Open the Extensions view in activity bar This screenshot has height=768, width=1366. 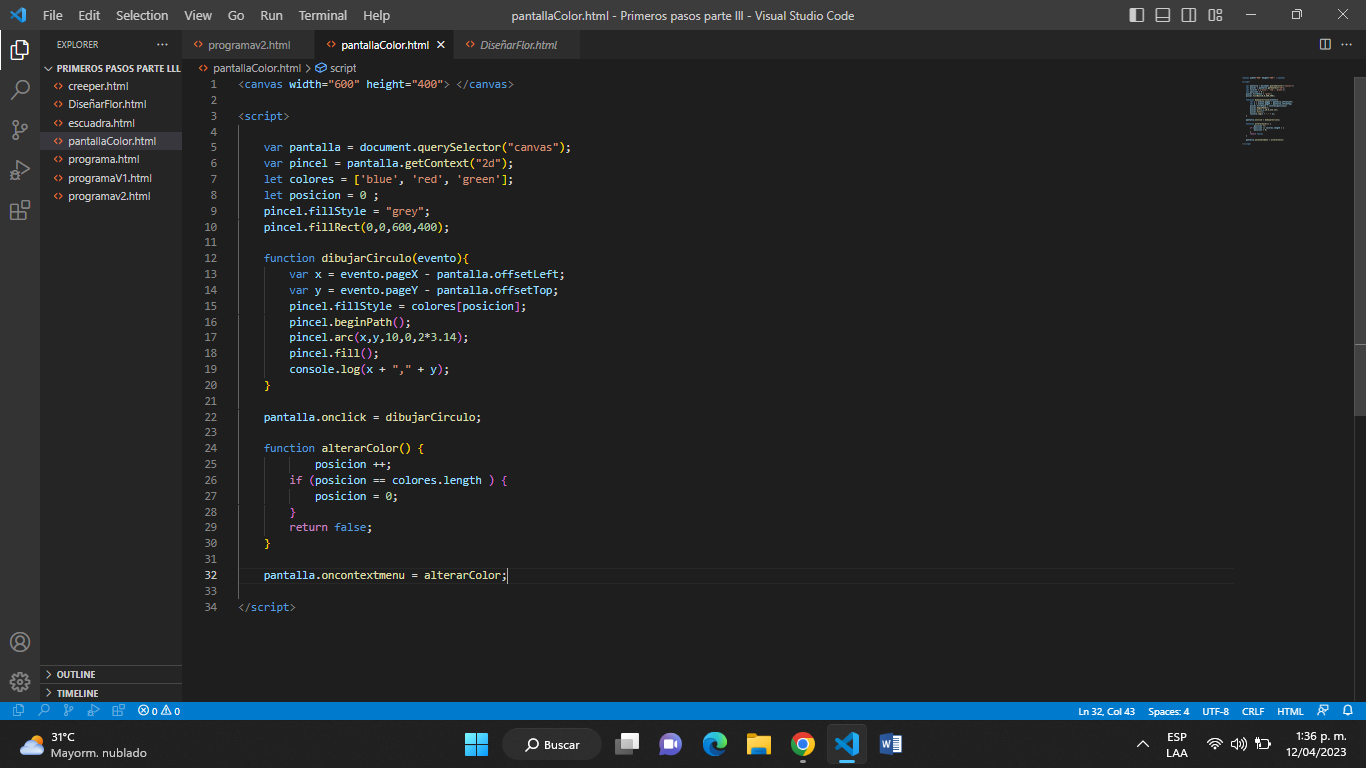(x=20, y=211)
